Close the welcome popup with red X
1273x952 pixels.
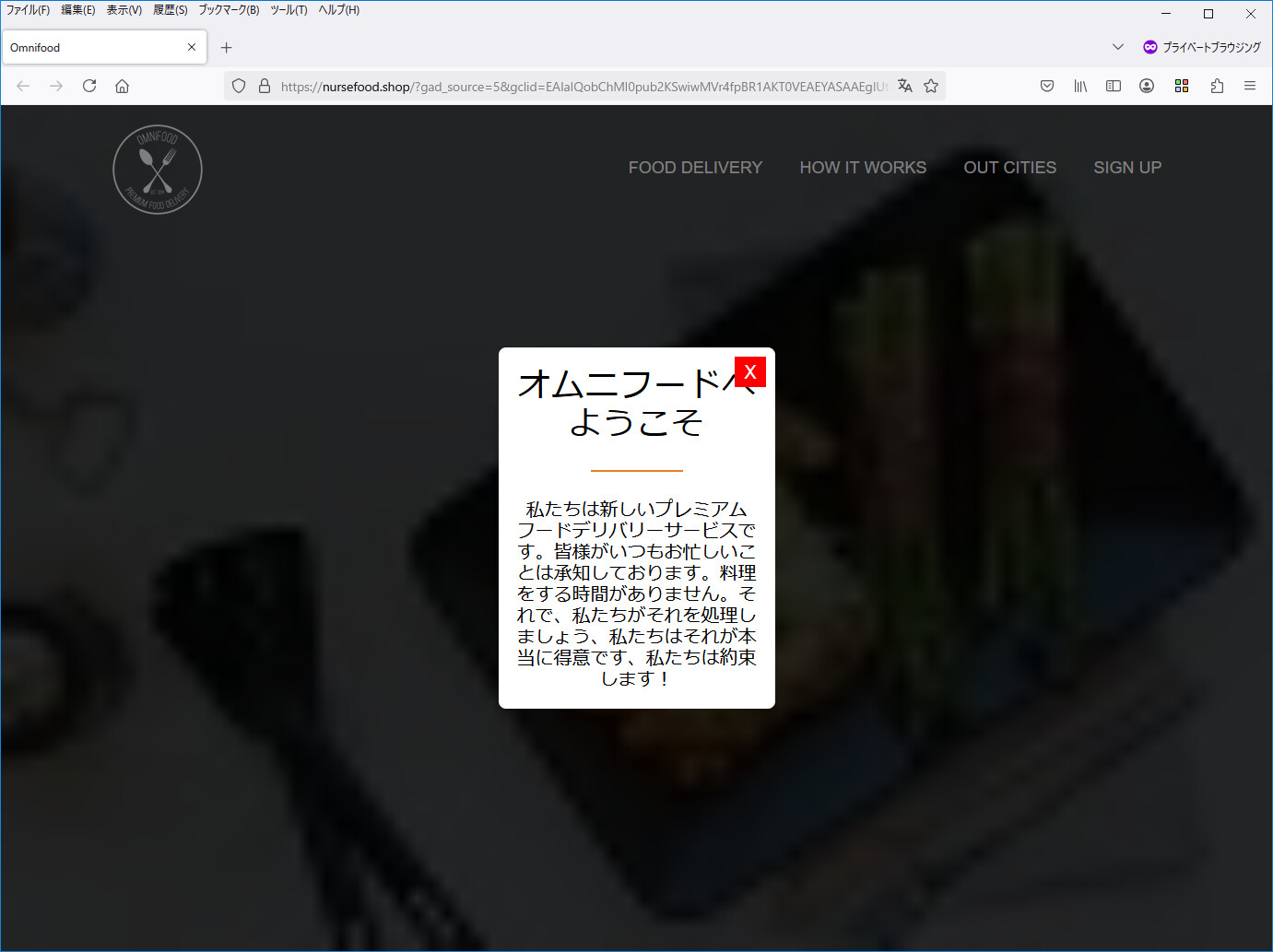[x=750, y=371]
